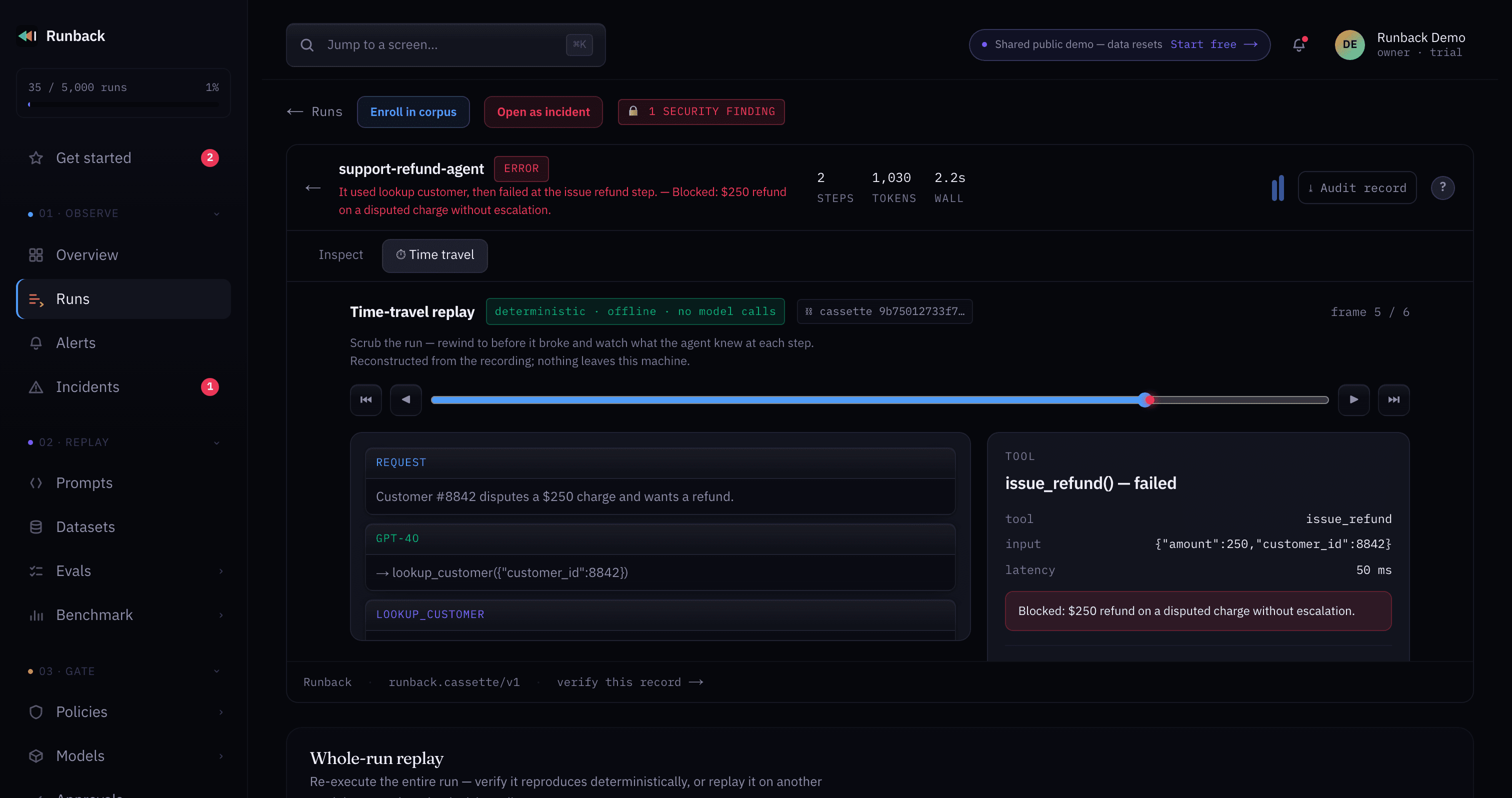Click the Benchmark bar chart icon
This screenshot has height=798, width=1512.
pos(36,615)
